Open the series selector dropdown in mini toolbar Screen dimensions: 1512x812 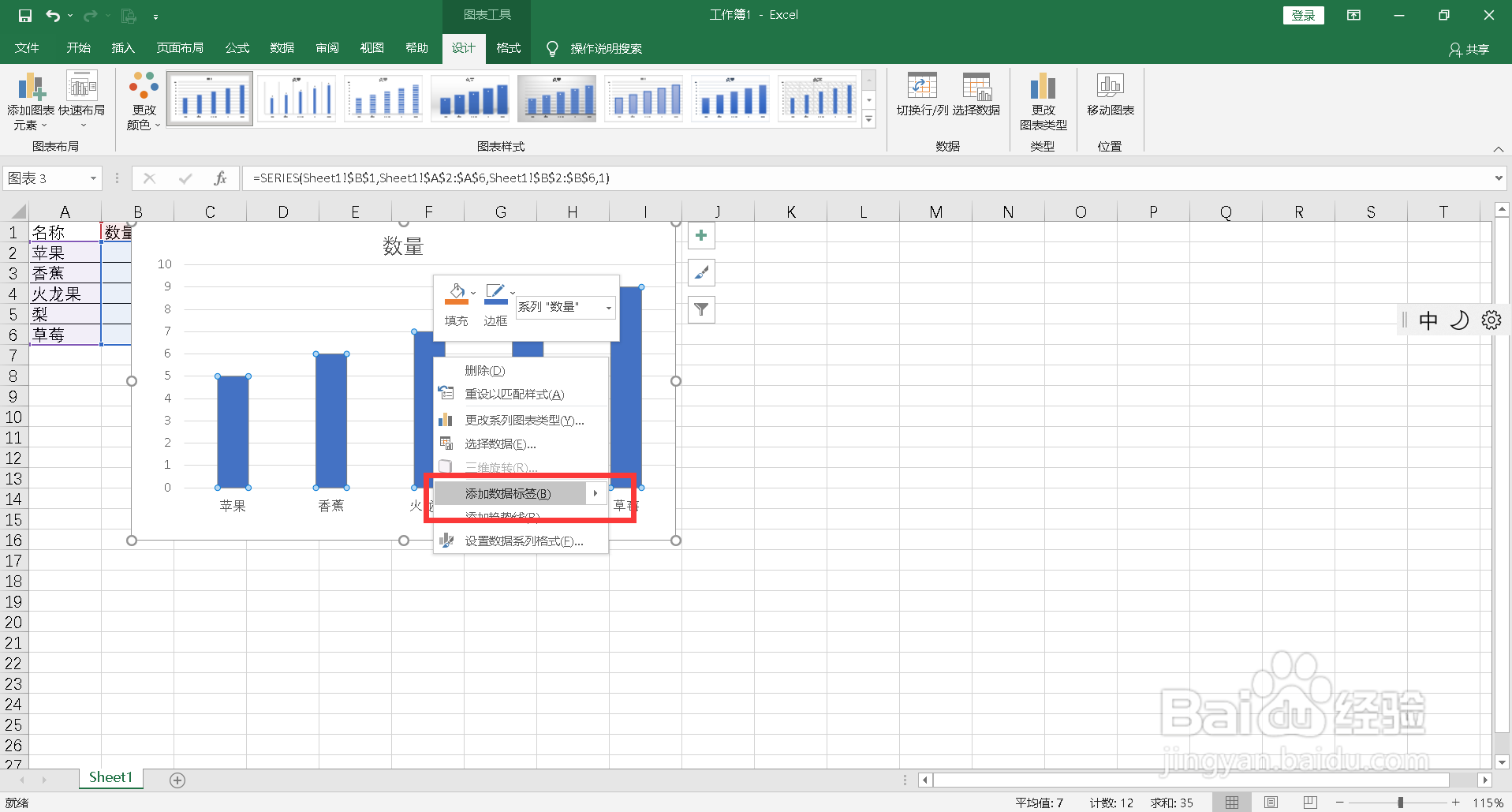pos(608,307)
